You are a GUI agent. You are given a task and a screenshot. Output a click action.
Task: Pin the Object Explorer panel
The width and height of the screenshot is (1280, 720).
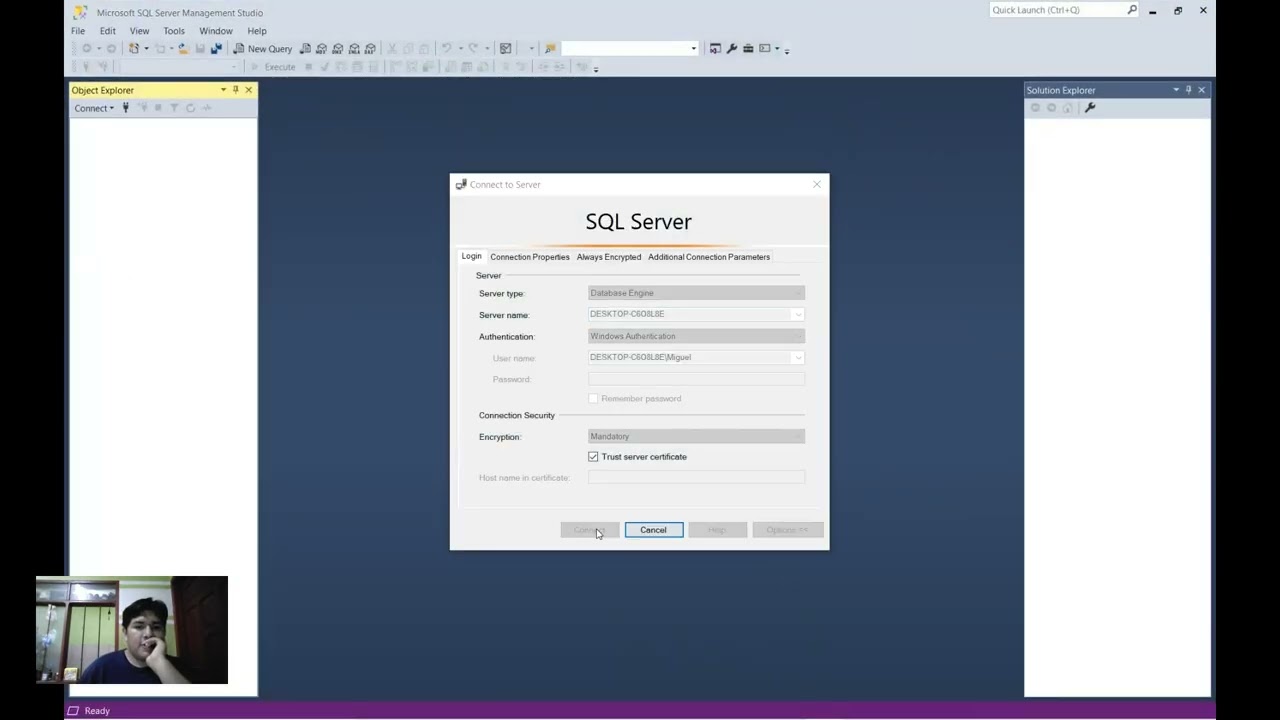tap(236, 90)
